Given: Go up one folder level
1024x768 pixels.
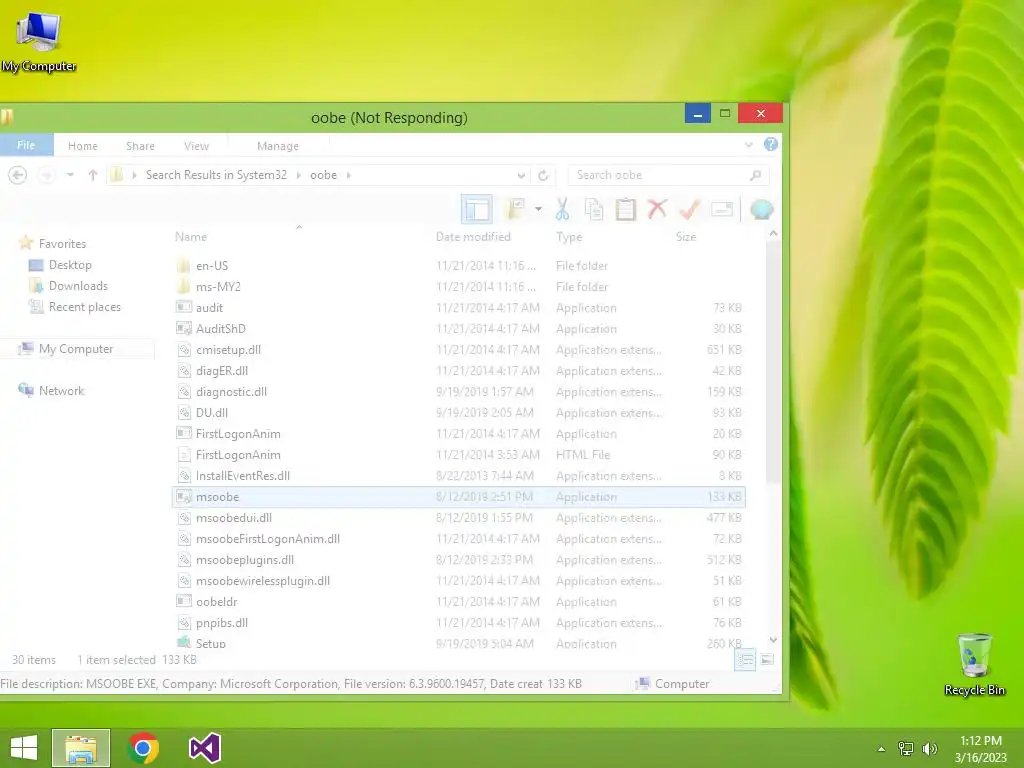Looking at the screenshot, I should (93, 175).
